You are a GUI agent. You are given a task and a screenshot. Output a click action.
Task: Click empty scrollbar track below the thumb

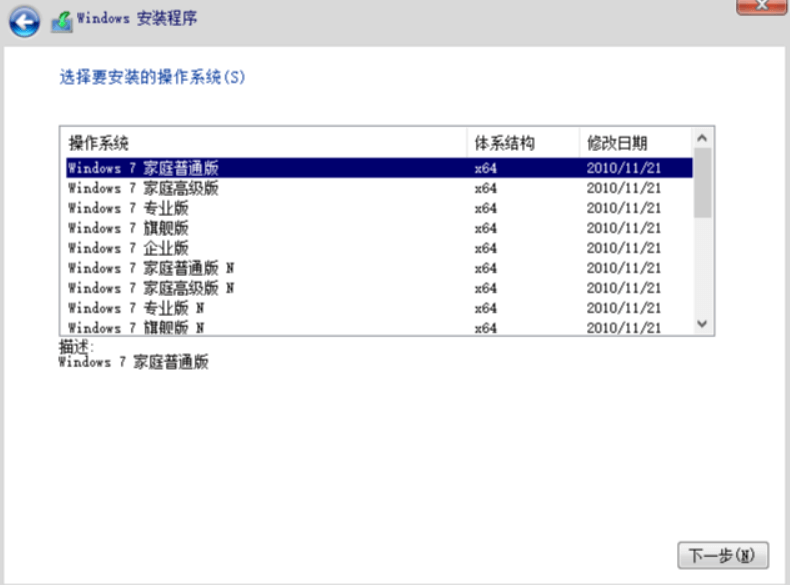coord(703,268)
